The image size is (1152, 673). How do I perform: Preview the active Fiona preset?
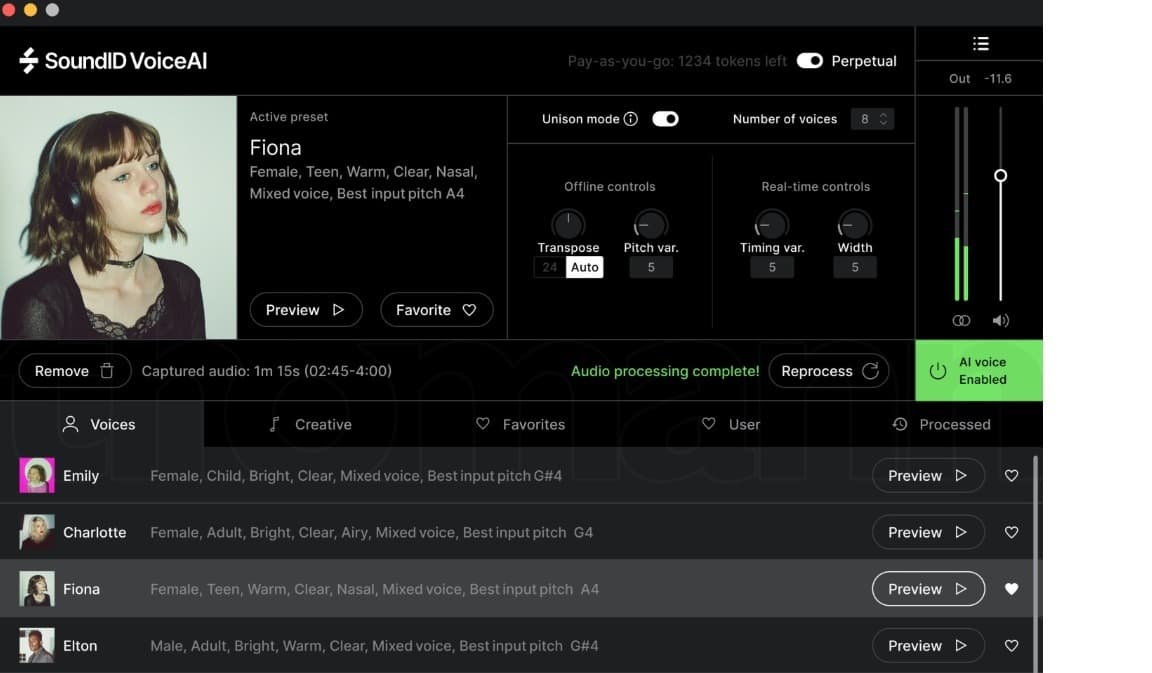pos(306,309)
